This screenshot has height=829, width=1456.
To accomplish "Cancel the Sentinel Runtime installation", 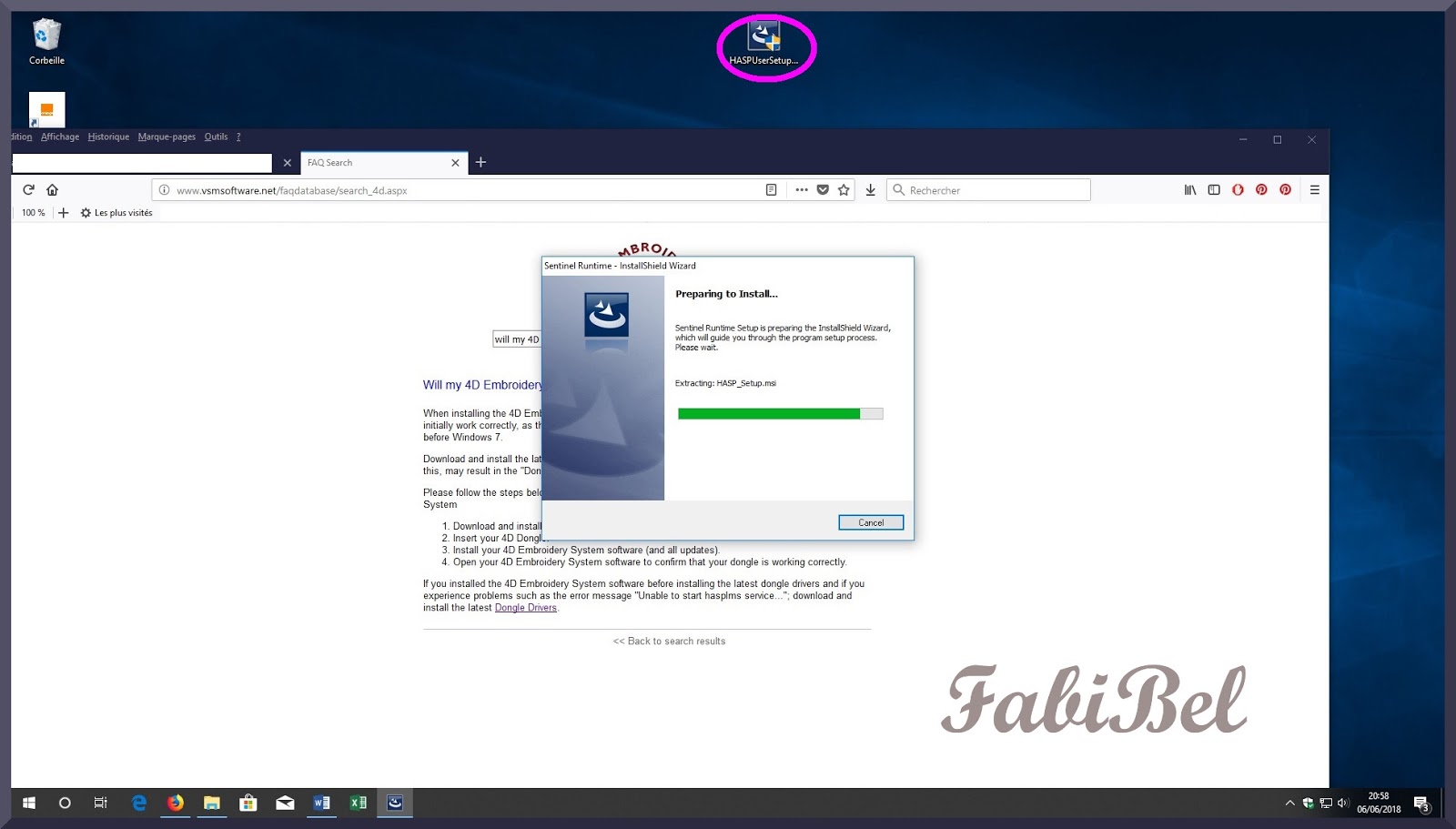I will pos(870,521).
